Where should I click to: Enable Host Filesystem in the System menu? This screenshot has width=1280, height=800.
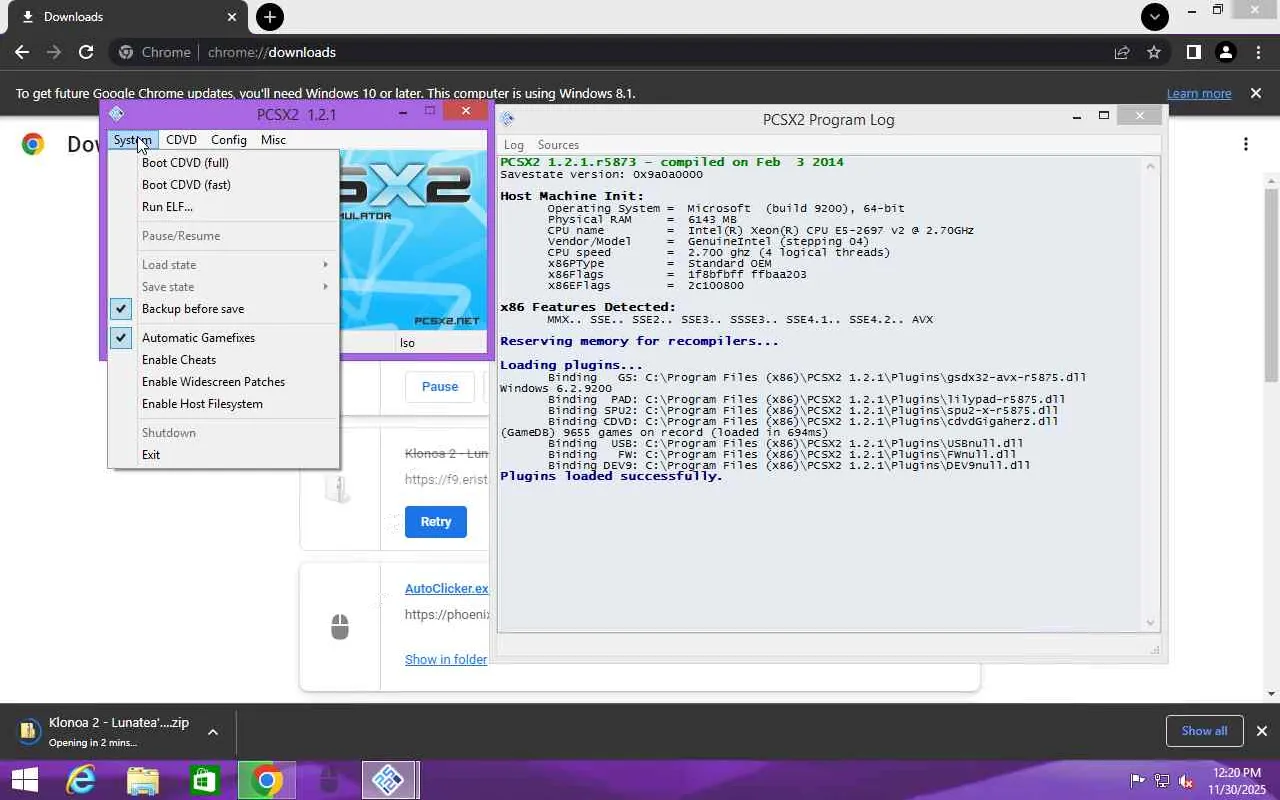pyautogui.click(x=224, y=404)
